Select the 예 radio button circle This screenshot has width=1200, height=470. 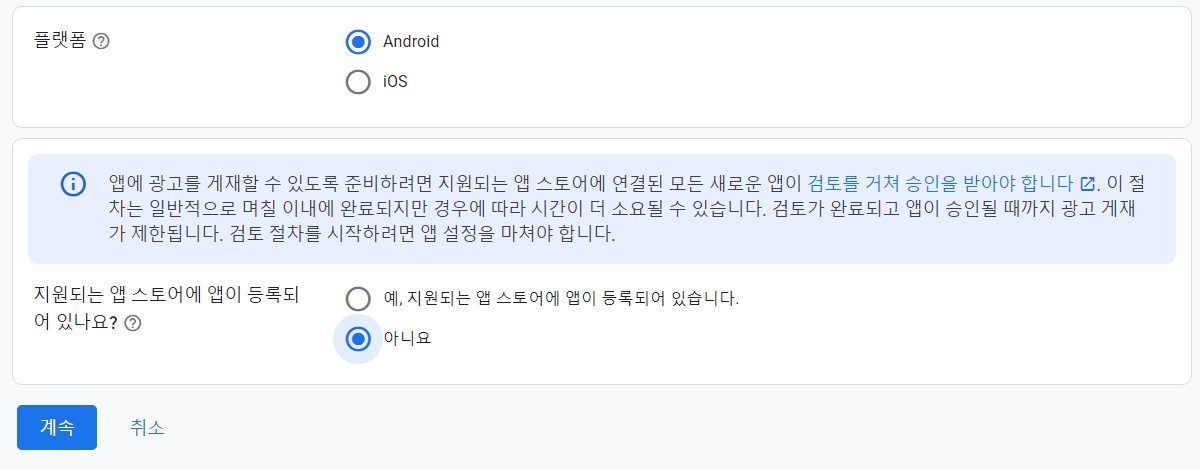[x=358, y=298]
